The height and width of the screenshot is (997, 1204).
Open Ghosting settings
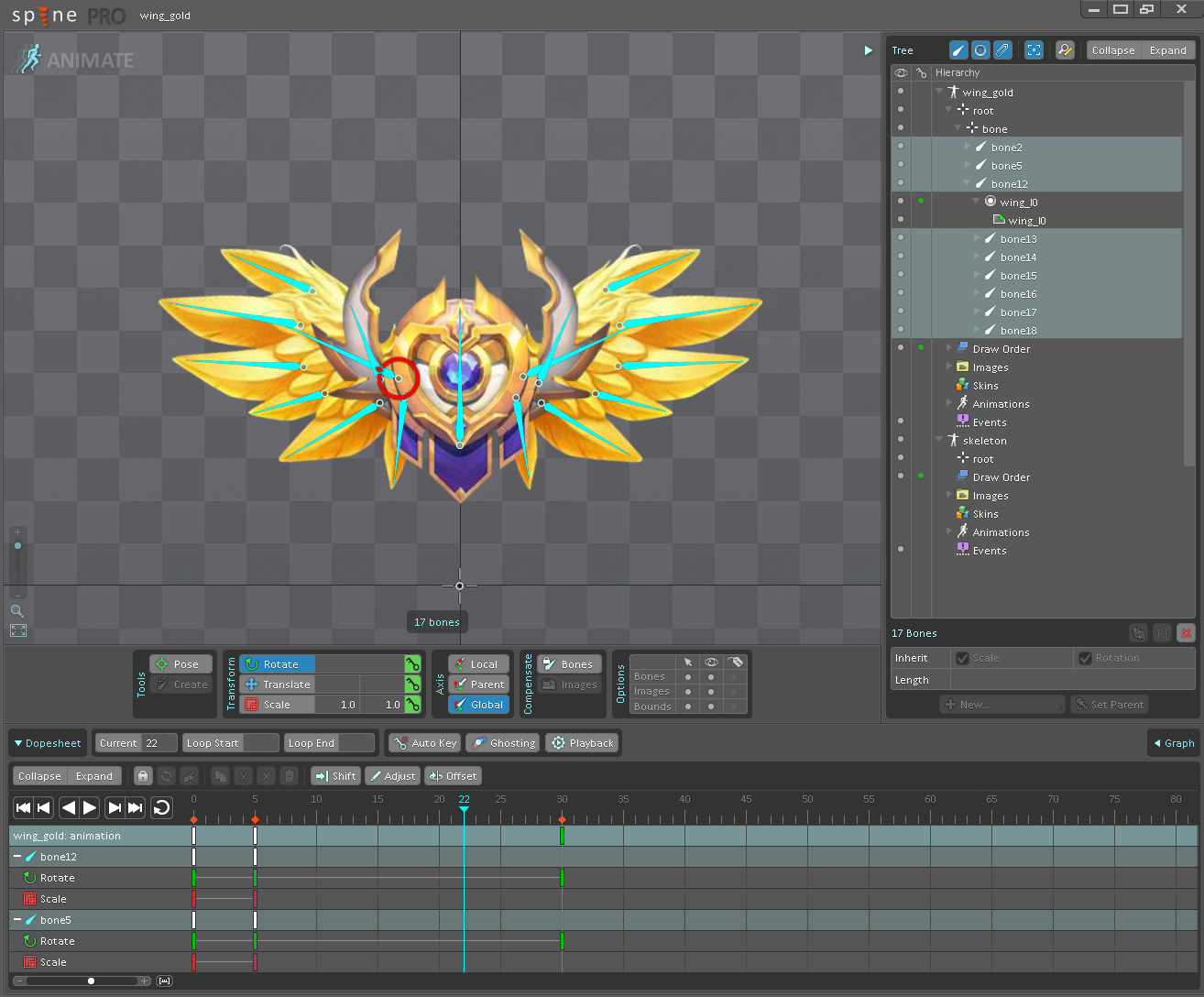(x=503, y=743)
